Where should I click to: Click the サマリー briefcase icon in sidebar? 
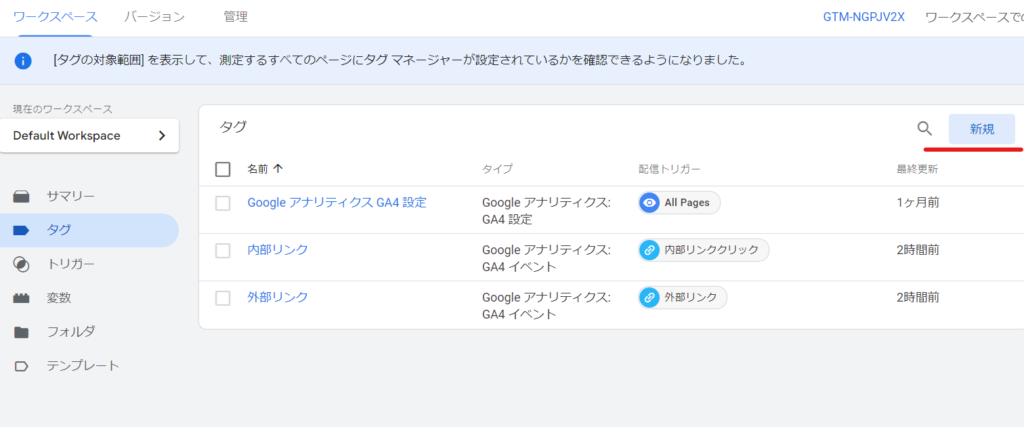pos(21,196)
